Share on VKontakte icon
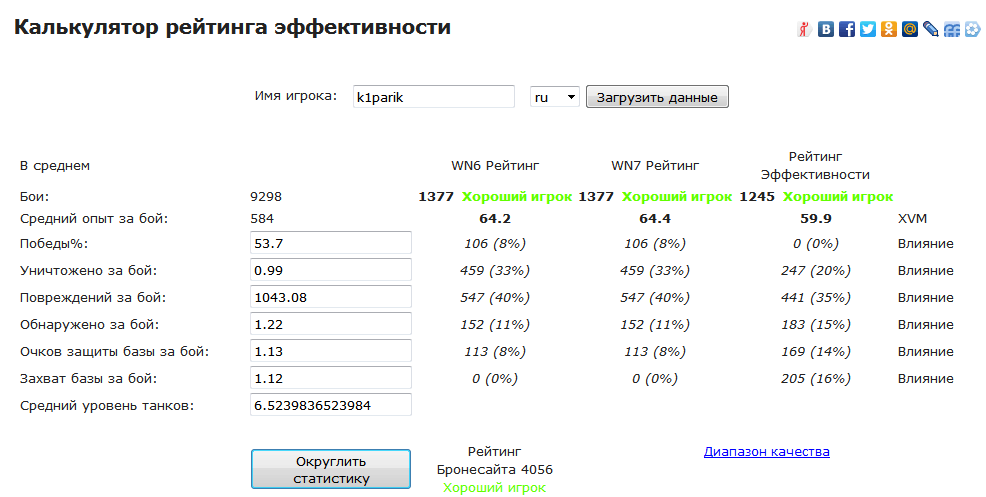986x497 pixels. click(826, 29)
